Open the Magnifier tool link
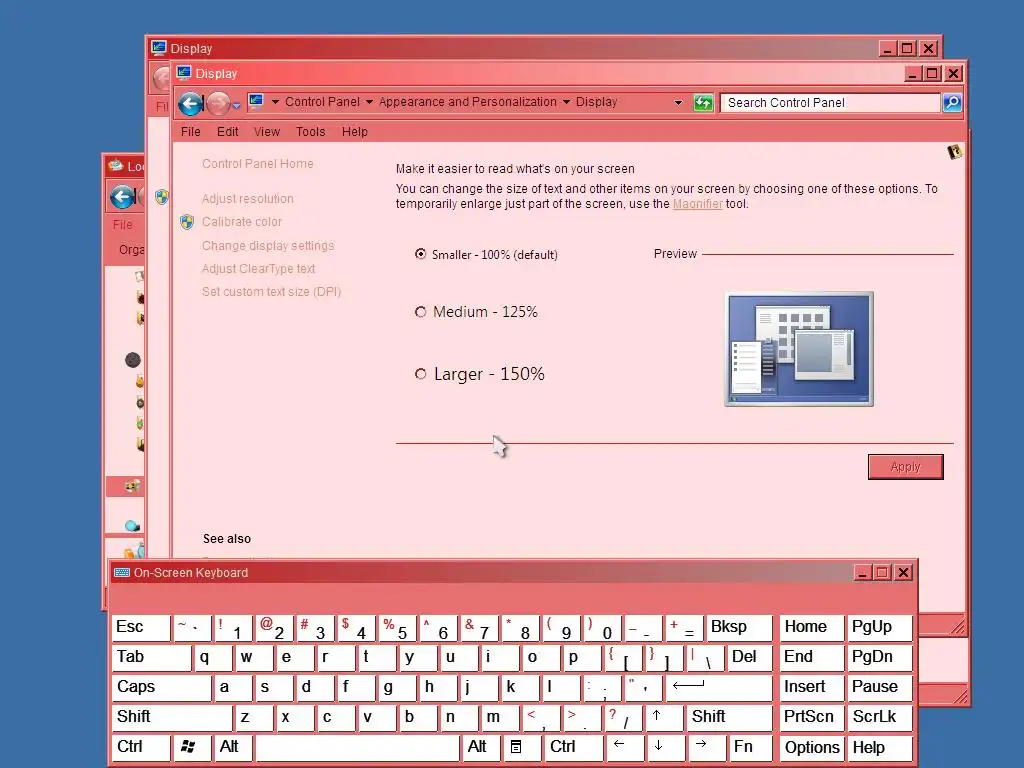 (697, 204)
